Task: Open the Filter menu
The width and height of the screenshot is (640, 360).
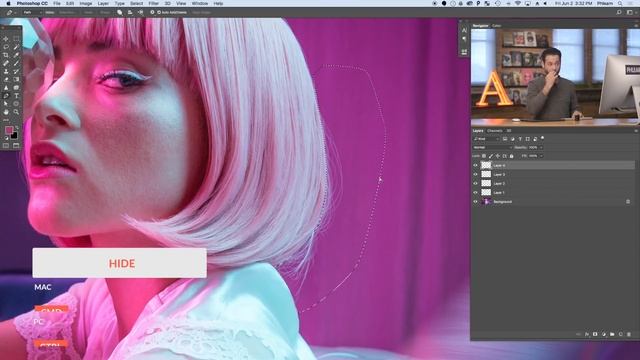Action: point(153,3)
